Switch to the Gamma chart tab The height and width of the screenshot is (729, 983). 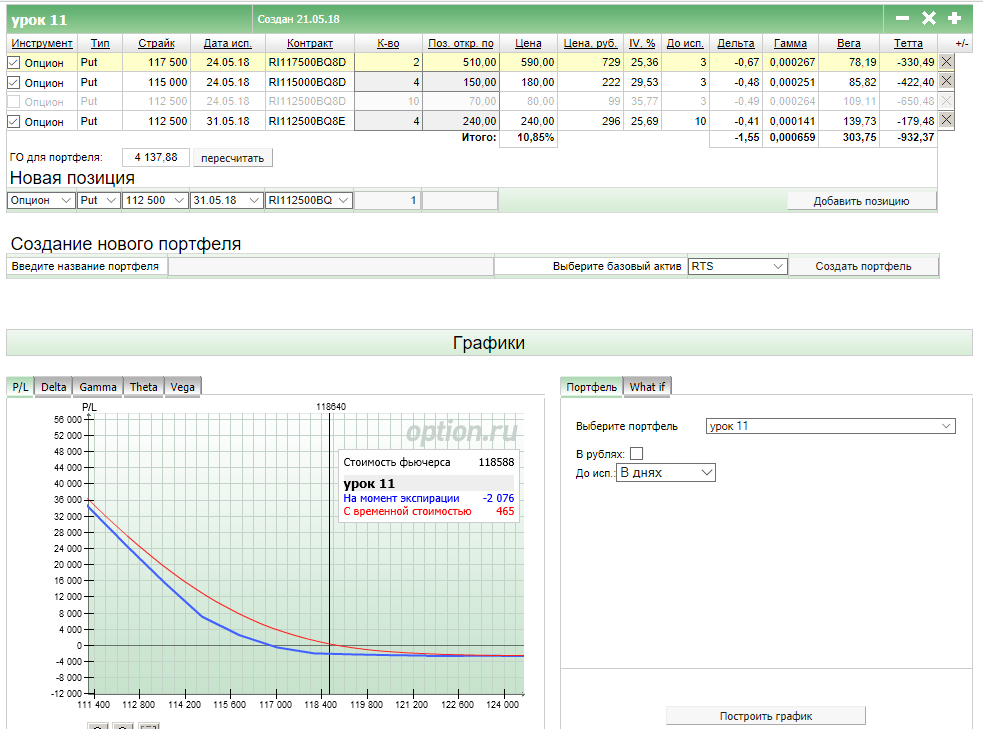click(x=98, y=387)
